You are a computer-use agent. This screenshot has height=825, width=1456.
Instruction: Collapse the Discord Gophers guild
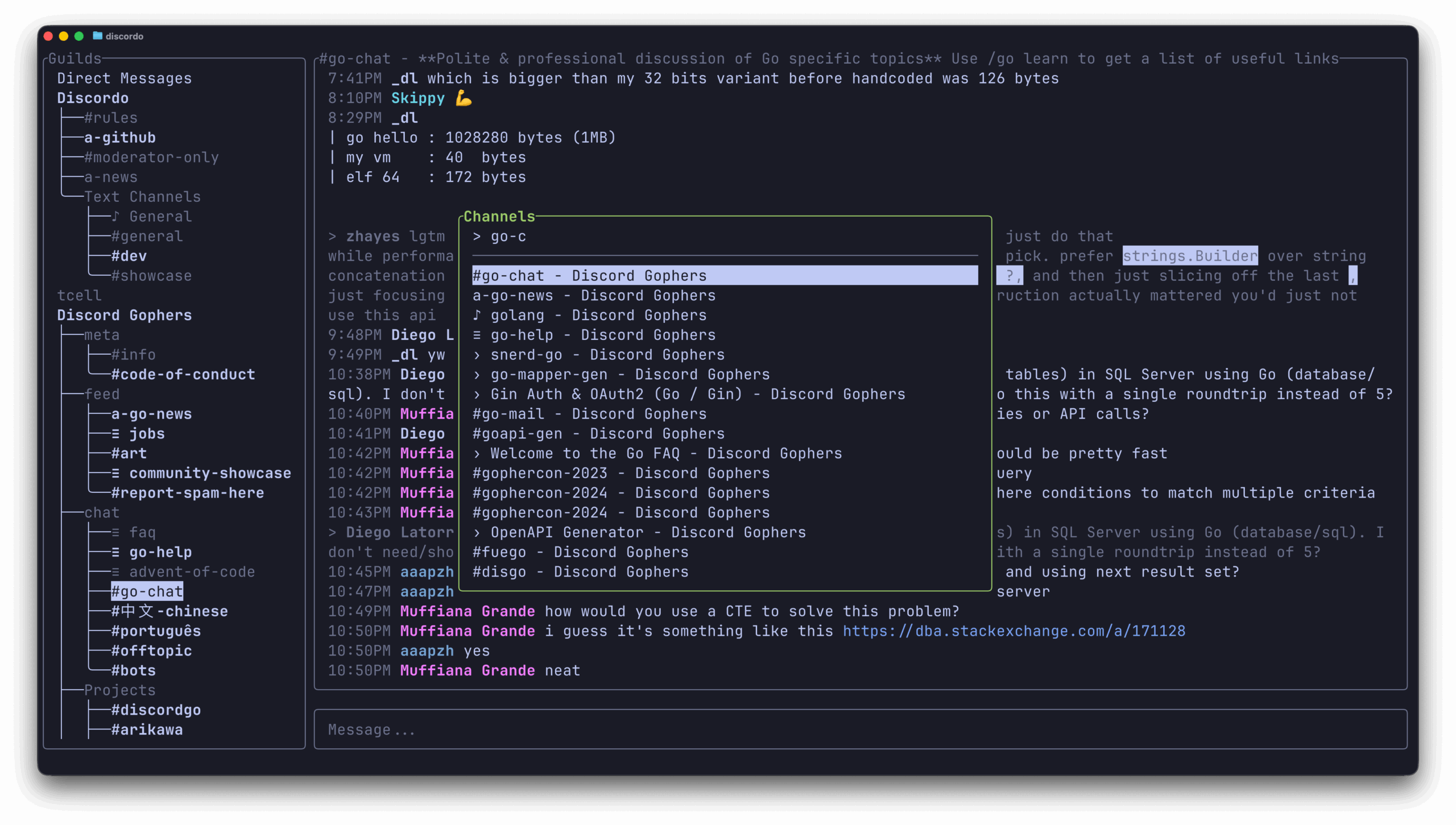click(x=124, y=315)
